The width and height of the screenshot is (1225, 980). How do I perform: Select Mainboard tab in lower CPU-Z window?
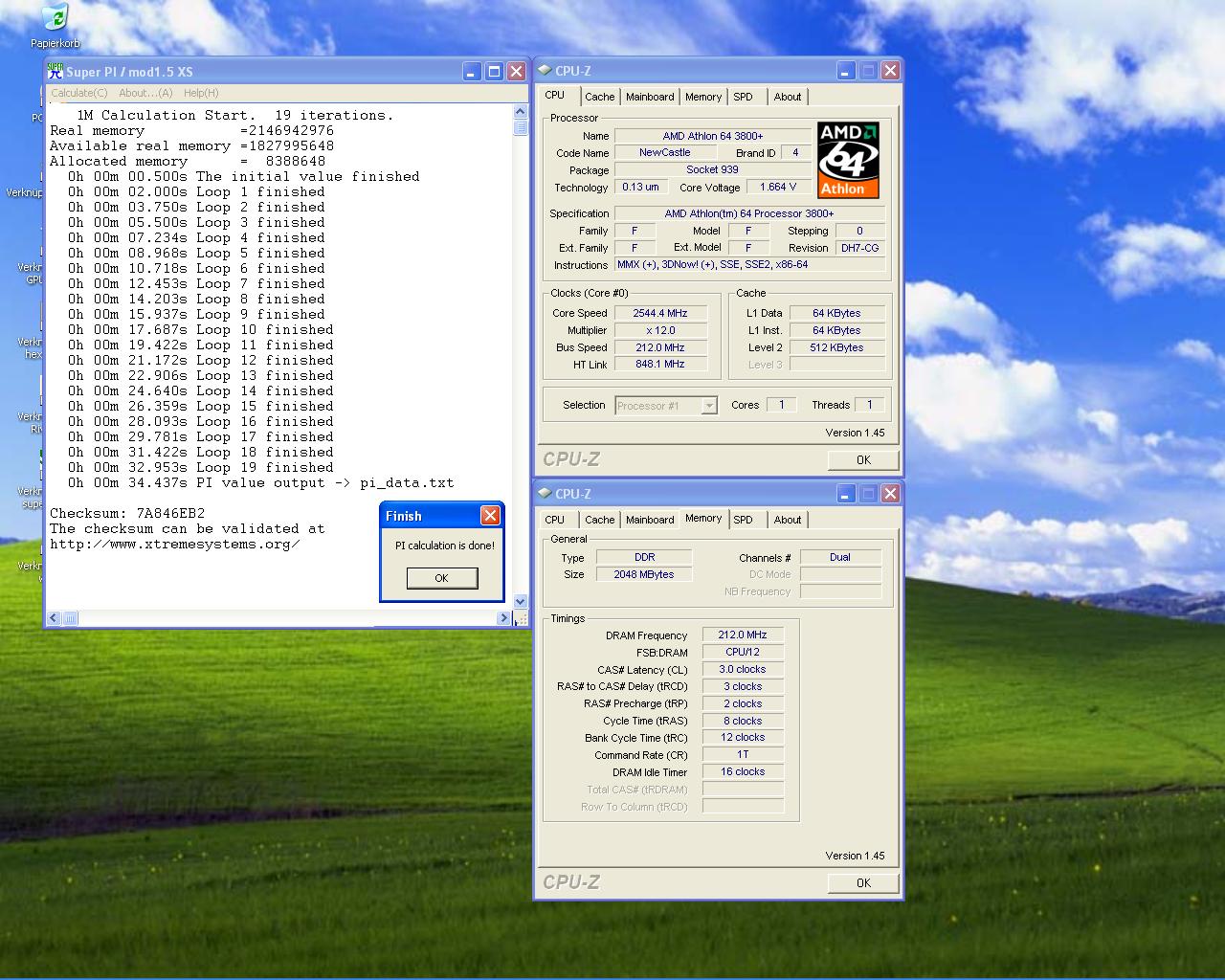(x=650, y=520)
